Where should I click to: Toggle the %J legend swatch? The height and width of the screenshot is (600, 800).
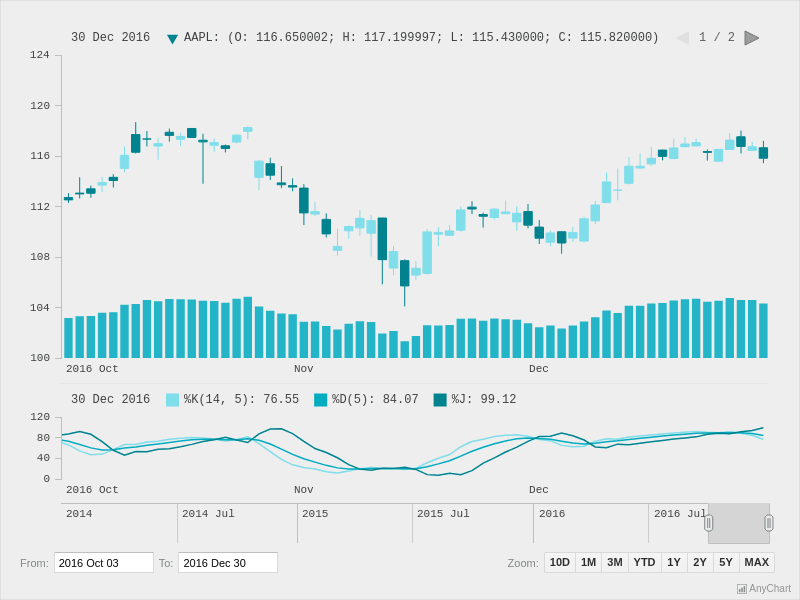click(440, 399)
